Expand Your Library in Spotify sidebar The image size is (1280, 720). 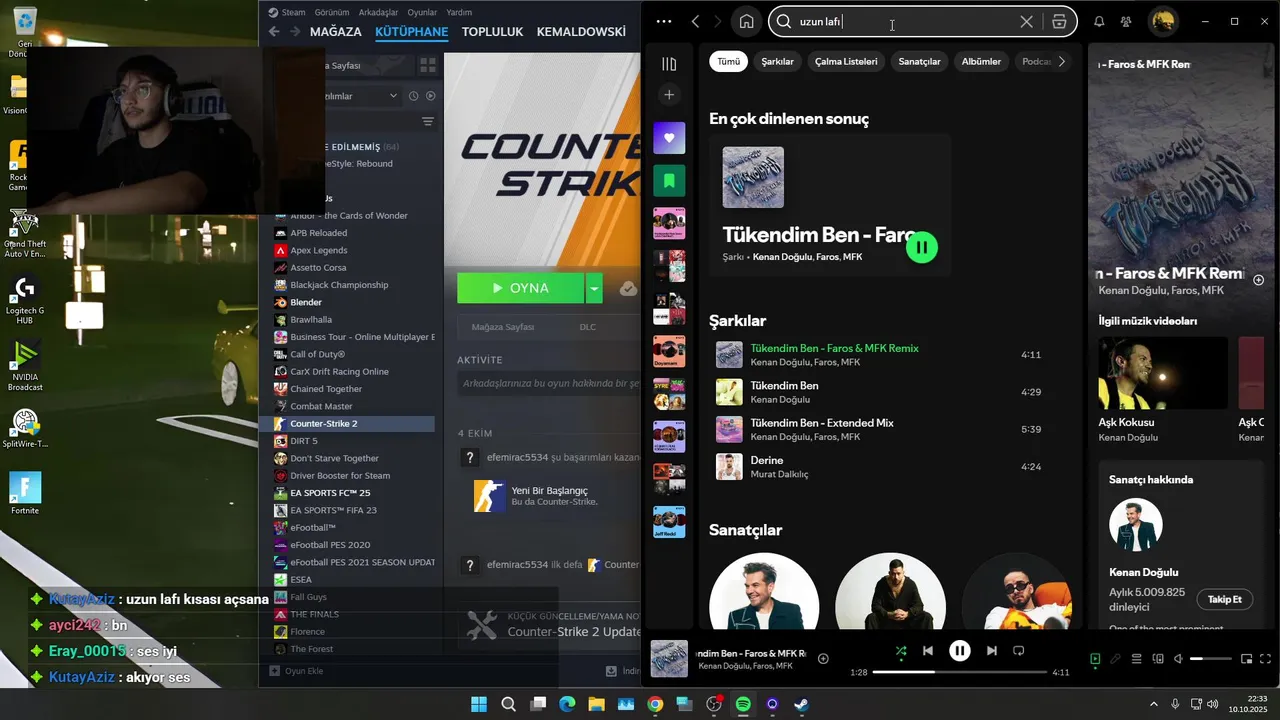[669, 64]
